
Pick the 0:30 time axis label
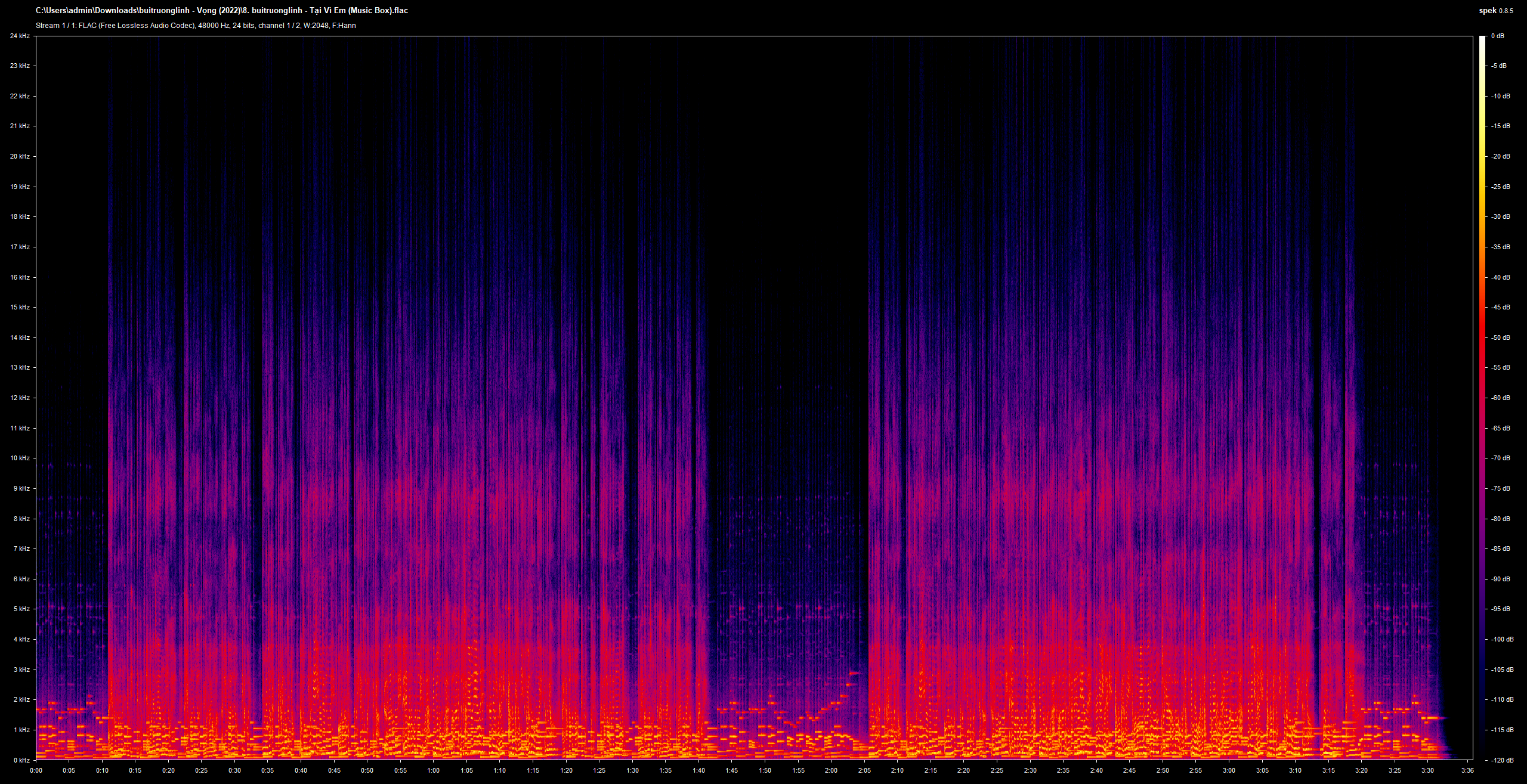(x=234, y=770)
